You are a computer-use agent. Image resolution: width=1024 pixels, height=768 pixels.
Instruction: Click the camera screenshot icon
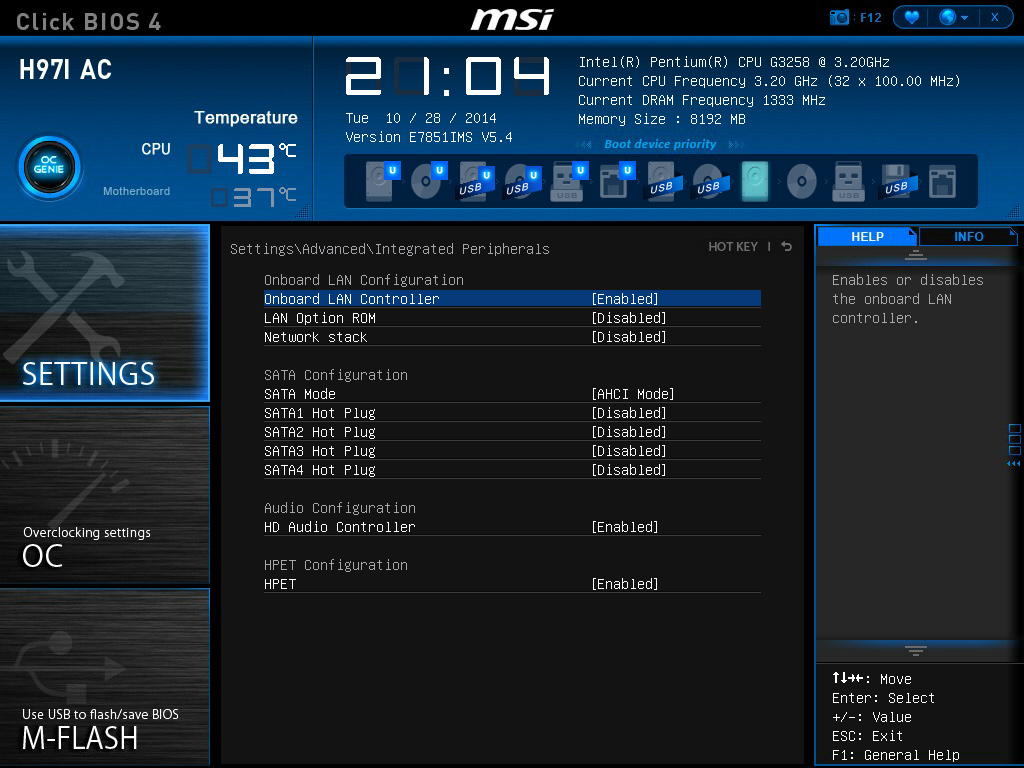coord(840,17)
